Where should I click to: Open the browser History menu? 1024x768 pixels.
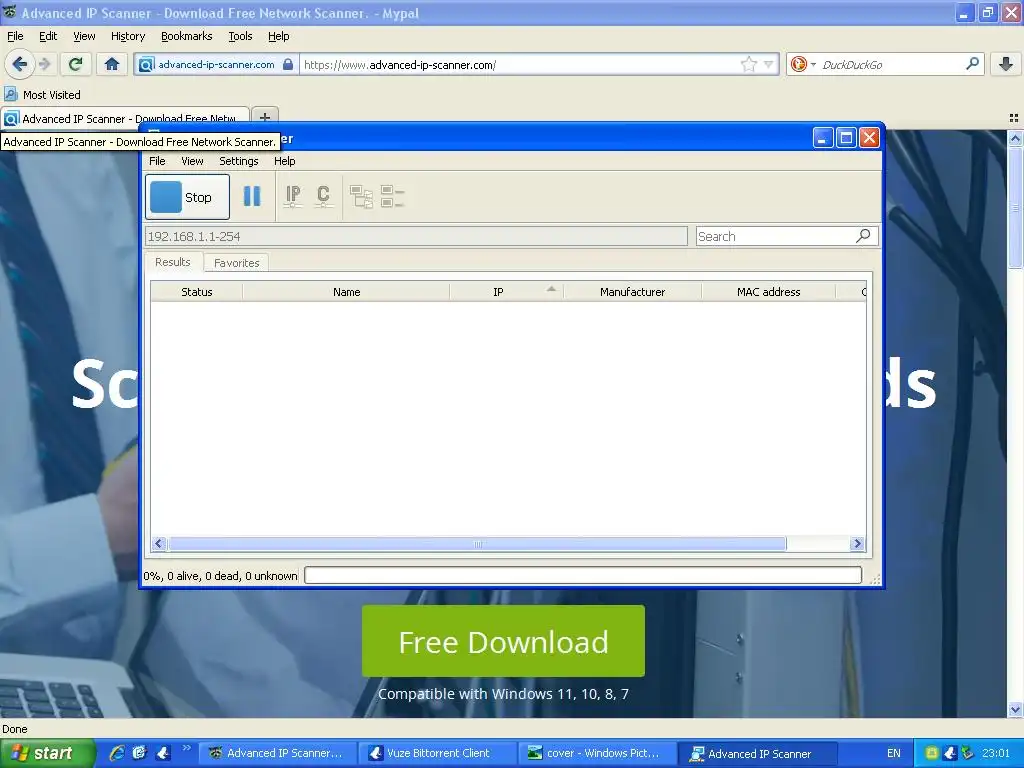pos(128,37)
